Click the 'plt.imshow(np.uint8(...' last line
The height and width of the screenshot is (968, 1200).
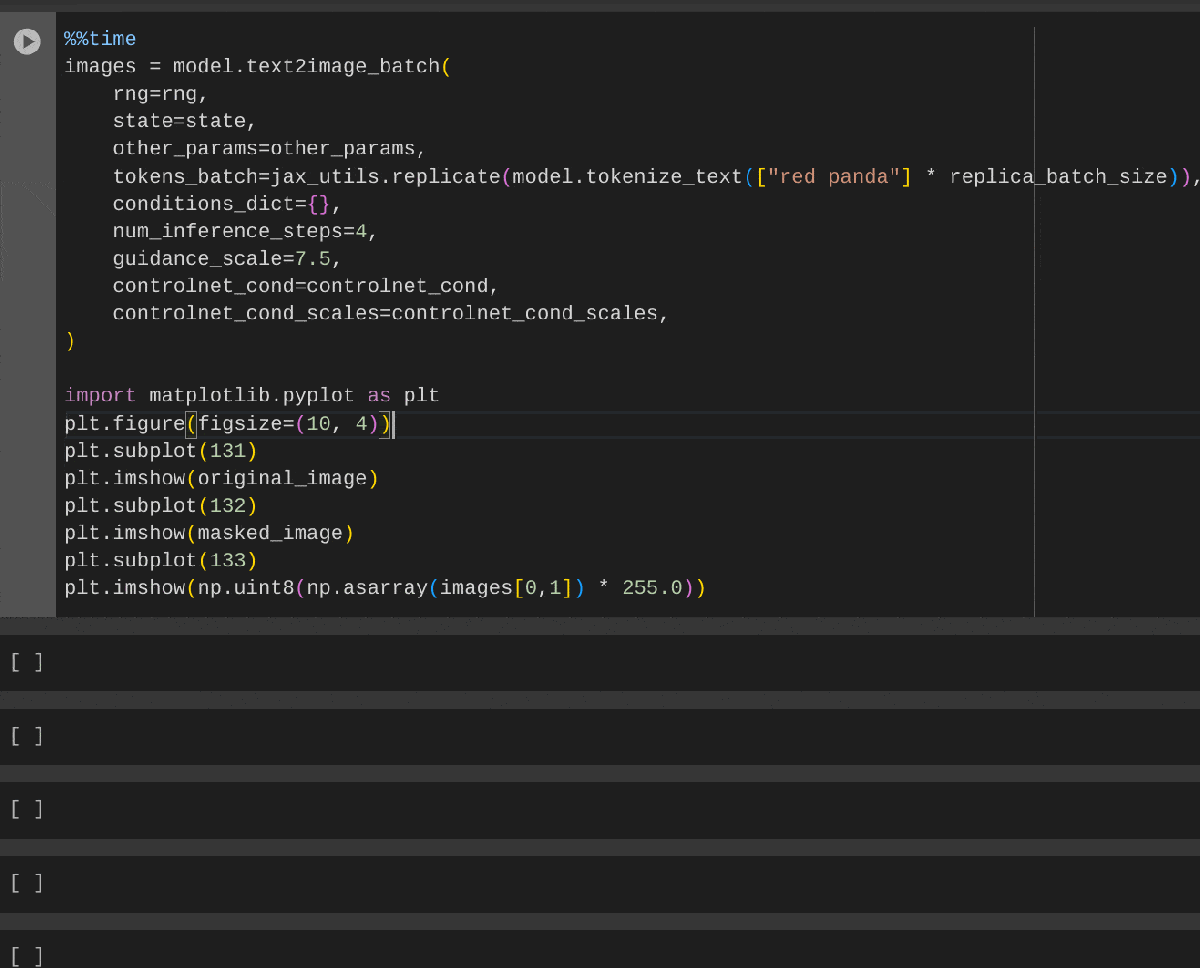click(x=385, y=587)
